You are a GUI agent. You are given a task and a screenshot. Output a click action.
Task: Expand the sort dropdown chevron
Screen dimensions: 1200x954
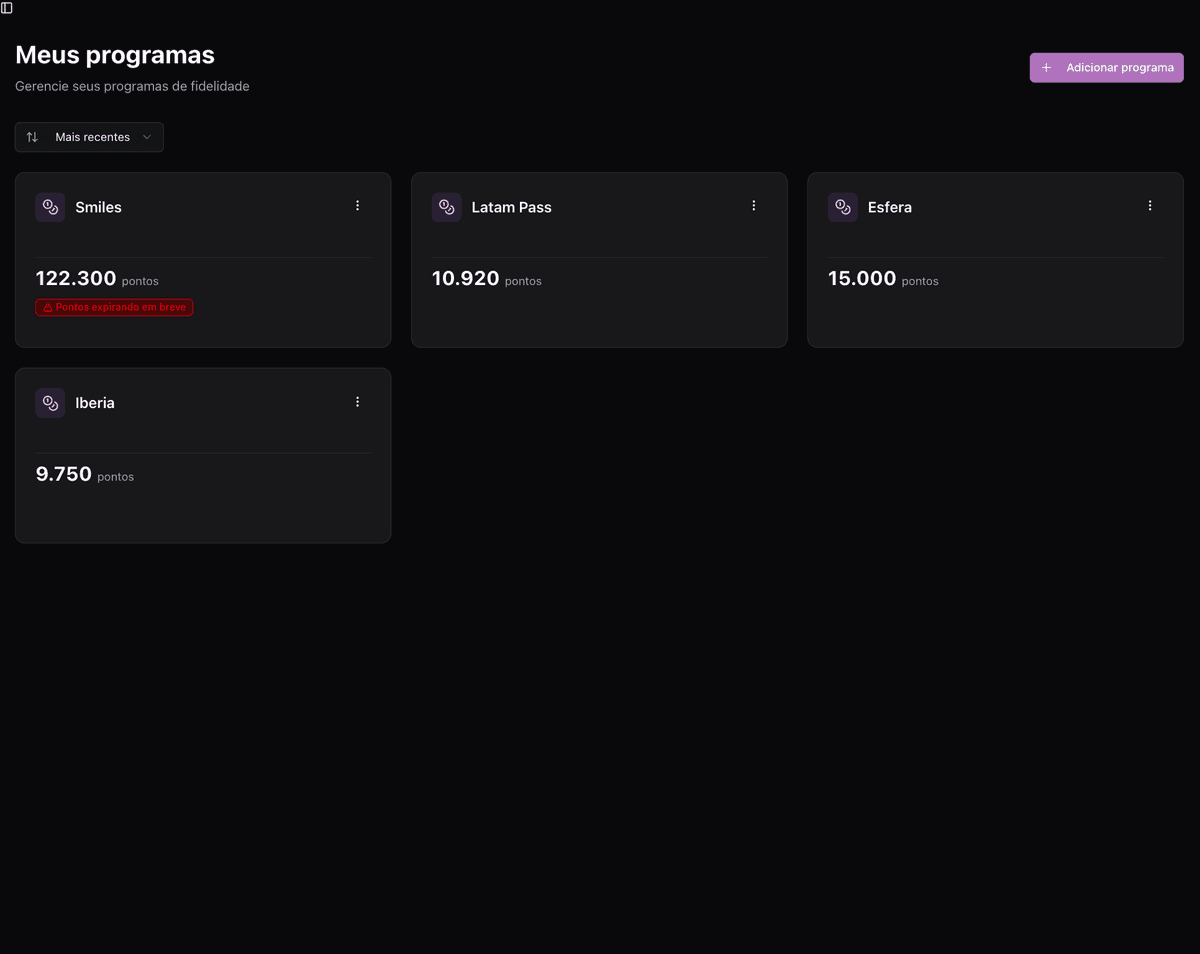[147, 137]
